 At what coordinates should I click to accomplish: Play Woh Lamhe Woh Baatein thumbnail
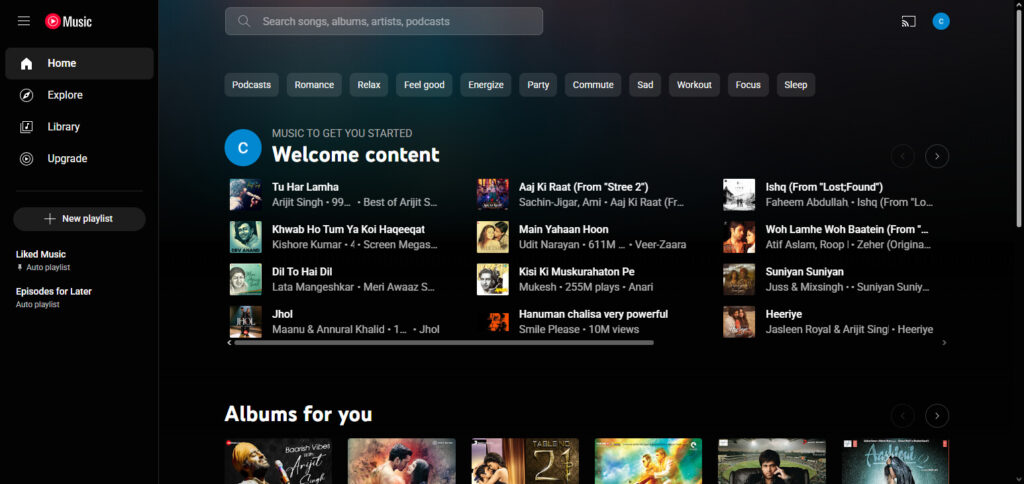[x=739, y=237]
